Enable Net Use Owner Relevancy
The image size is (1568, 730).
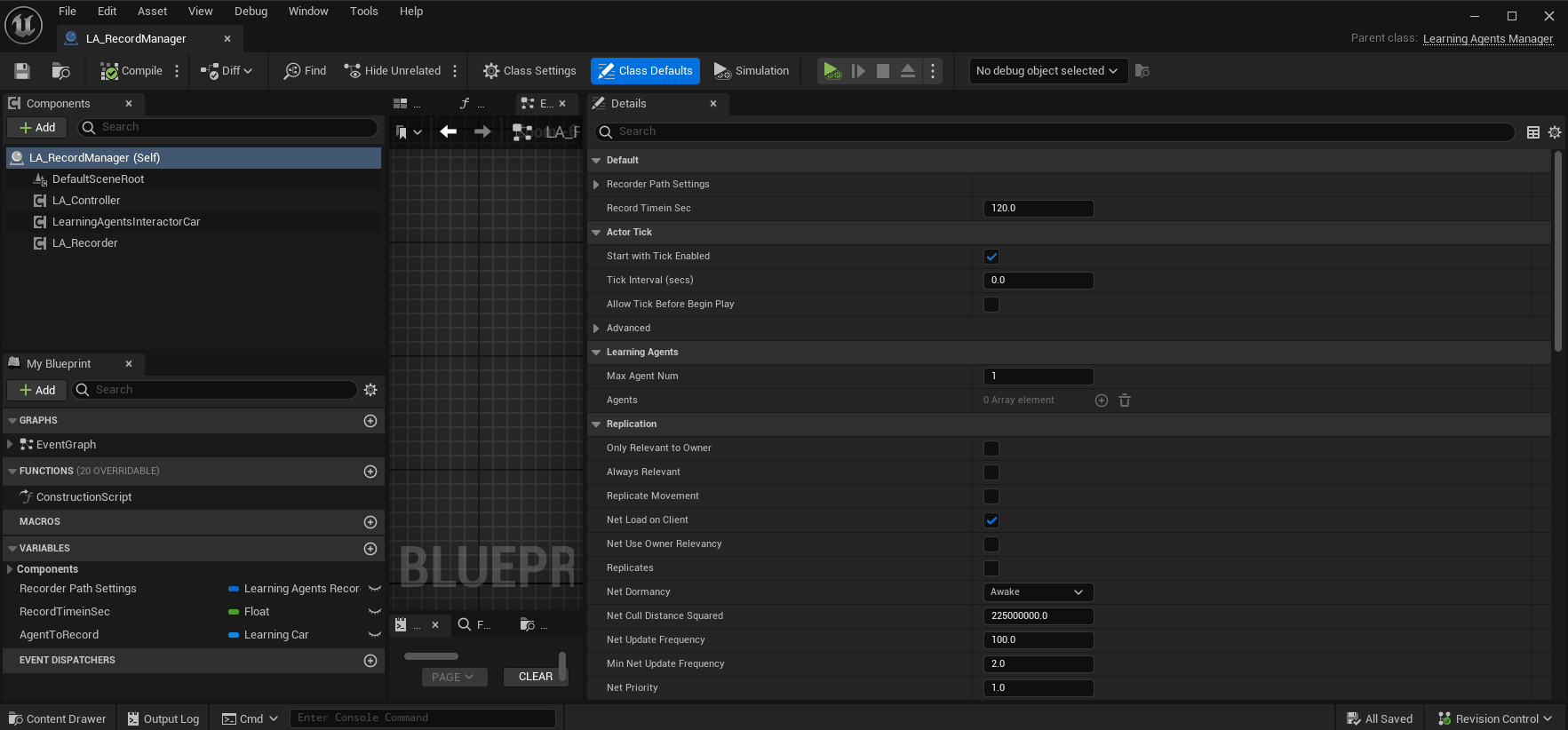click(x=991, y=544)
